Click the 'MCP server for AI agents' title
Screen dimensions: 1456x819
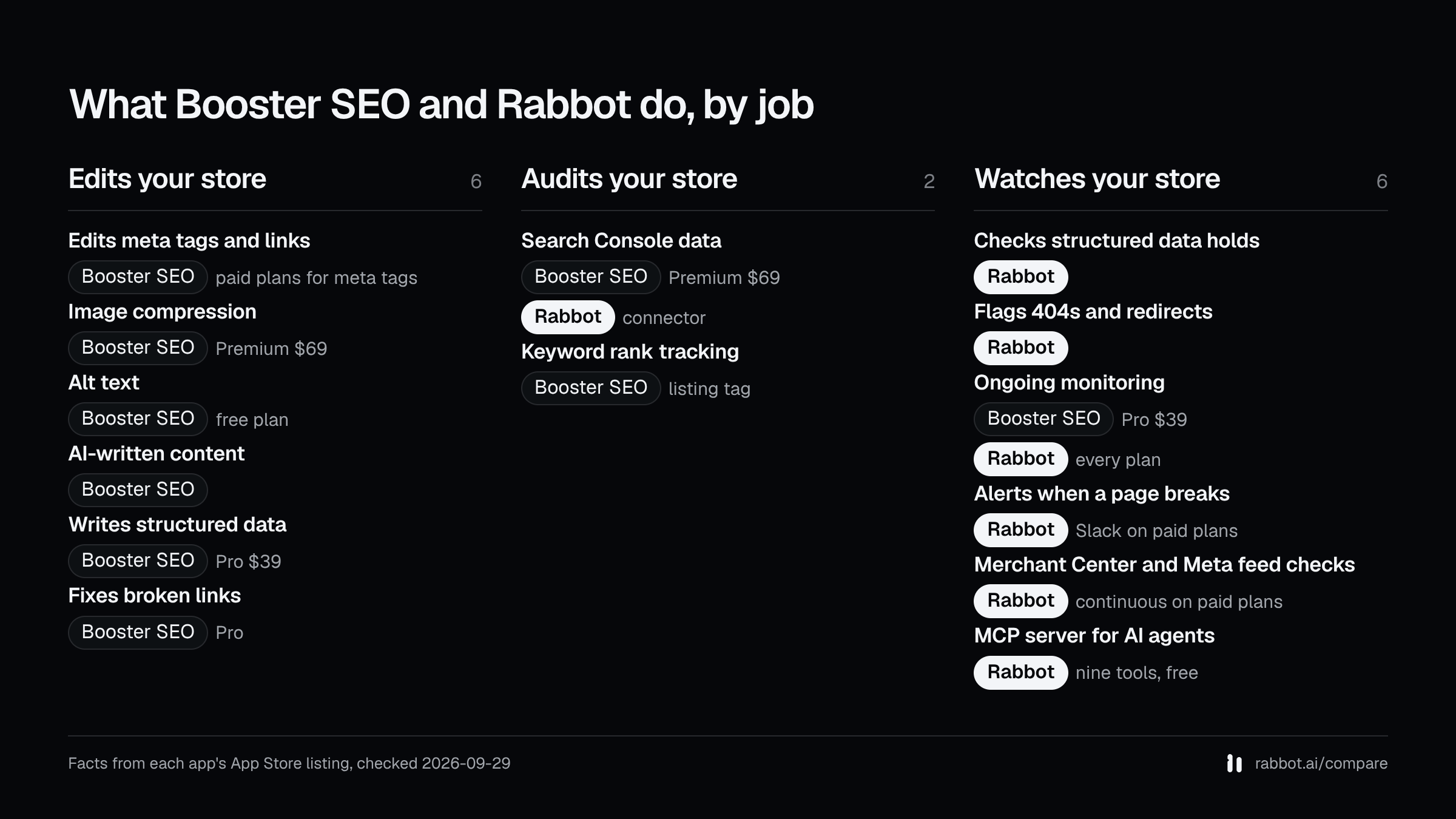1094,636
